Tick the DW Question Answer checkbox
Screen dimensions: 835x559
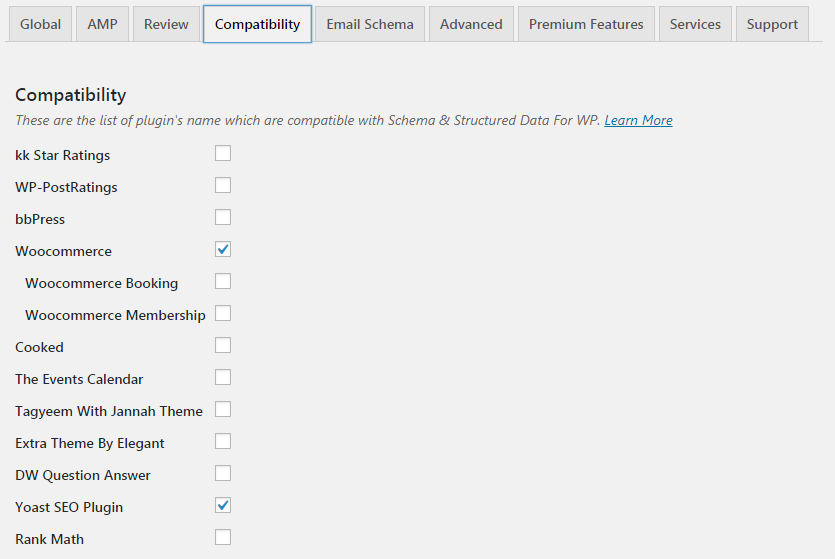click(x=223, y=473)
